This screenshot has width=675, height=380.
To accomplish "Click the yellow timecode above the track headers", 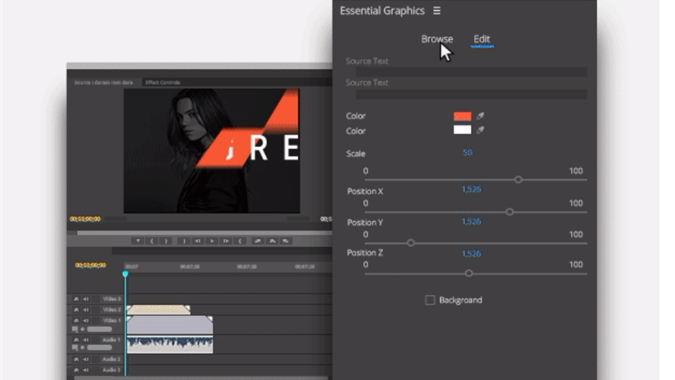I will 90,265.
